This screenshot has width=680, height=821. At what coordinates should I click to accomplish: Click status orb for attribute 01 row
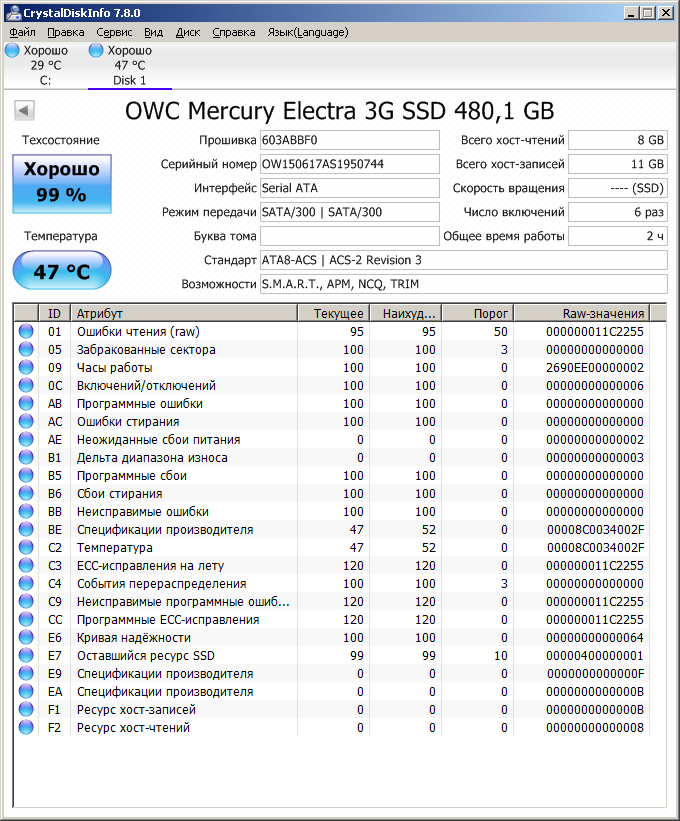pyautogui.click(x=26, y=332)
